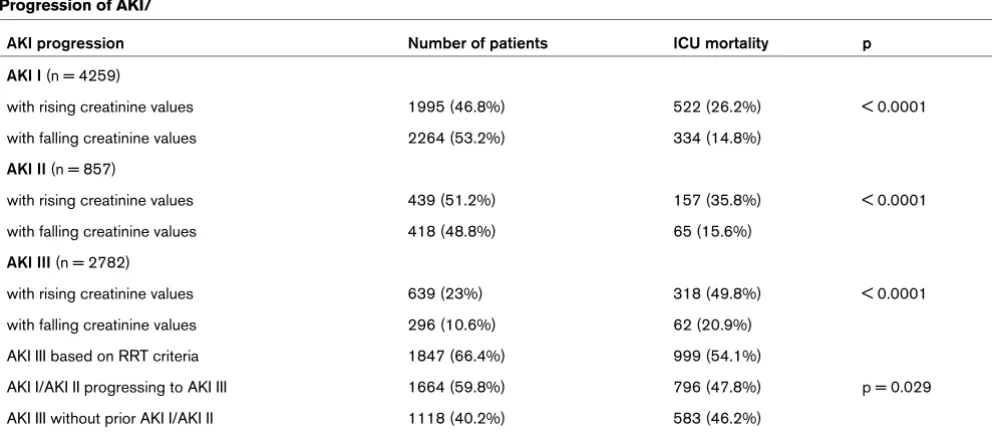Screen dimensions: 992x433
Task: Select 'AKI III without prior AKI I/AKI II'
Action: [112, 418]
